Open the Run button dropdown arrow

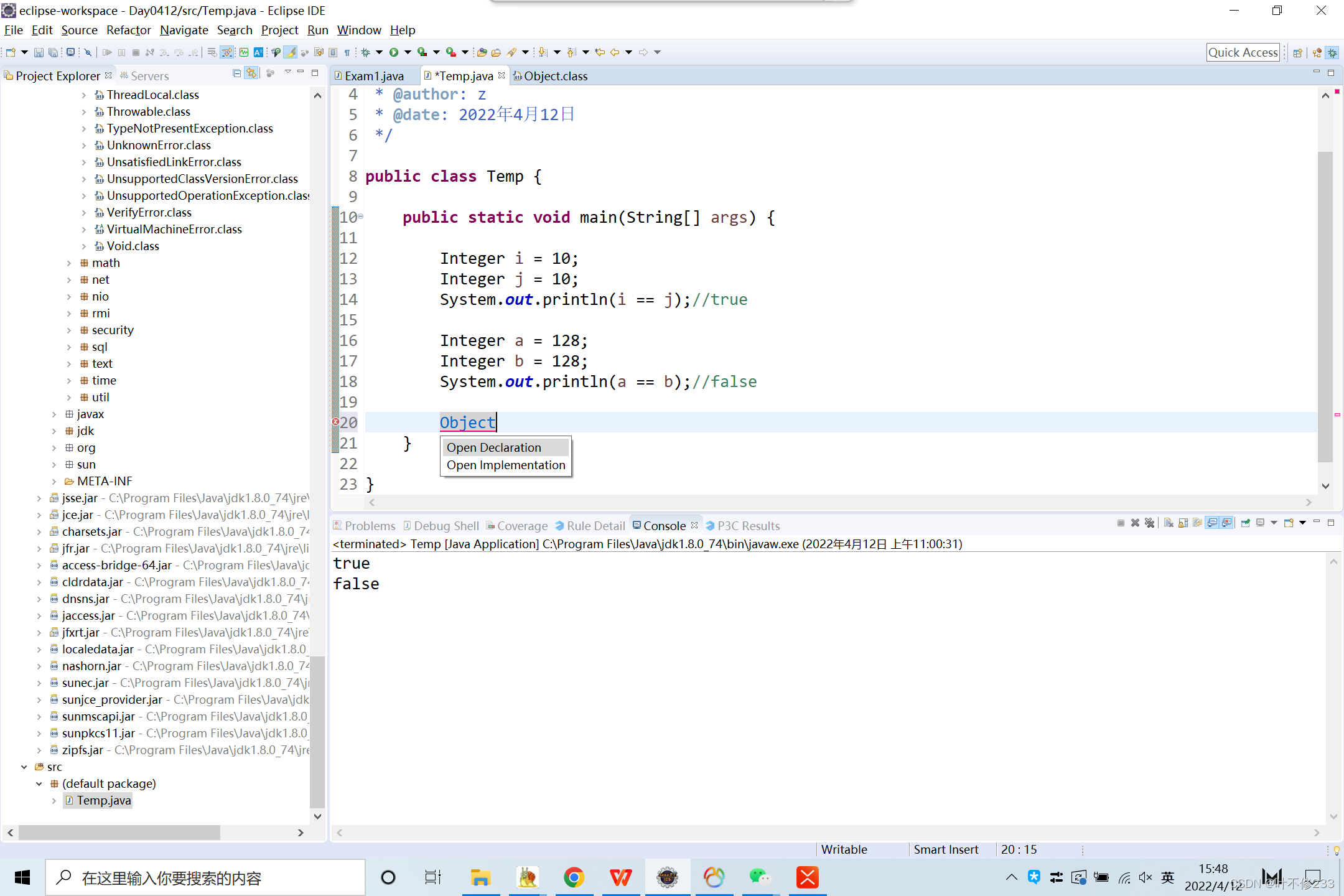point(408,52)
